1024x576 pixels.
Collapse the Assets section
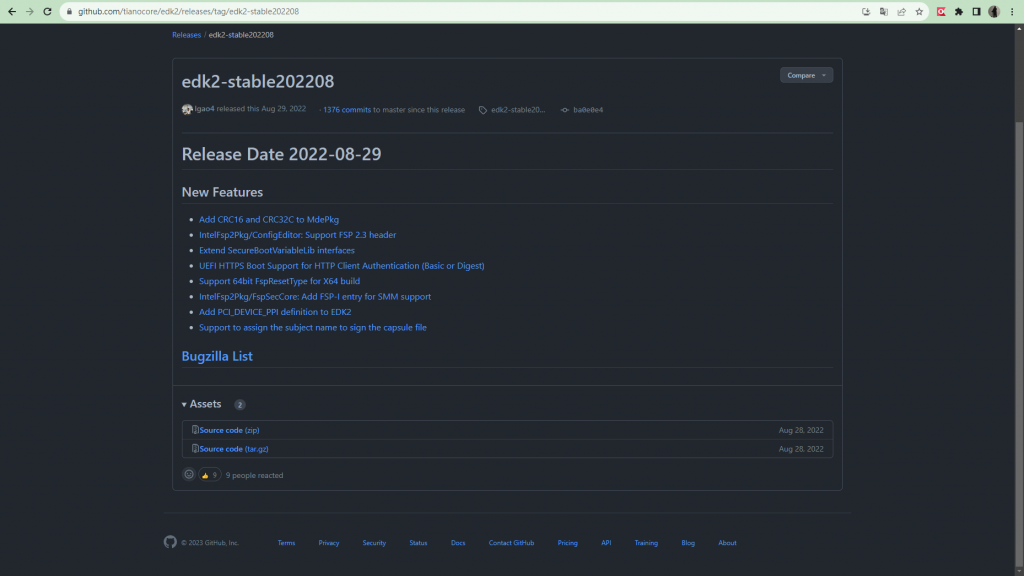(x=202, y=404)
